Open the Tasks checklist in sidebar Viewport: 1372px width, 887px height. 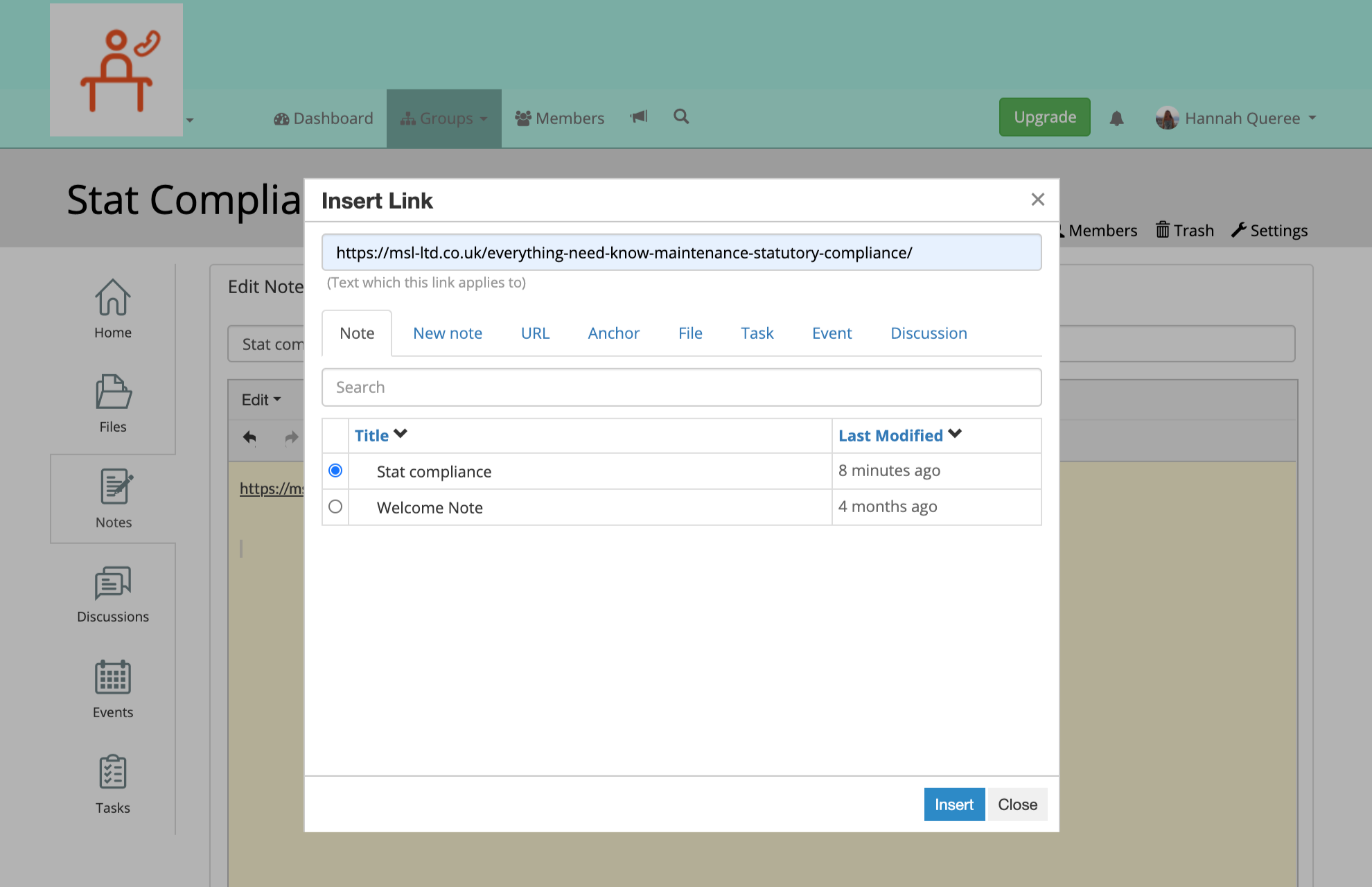113,784
